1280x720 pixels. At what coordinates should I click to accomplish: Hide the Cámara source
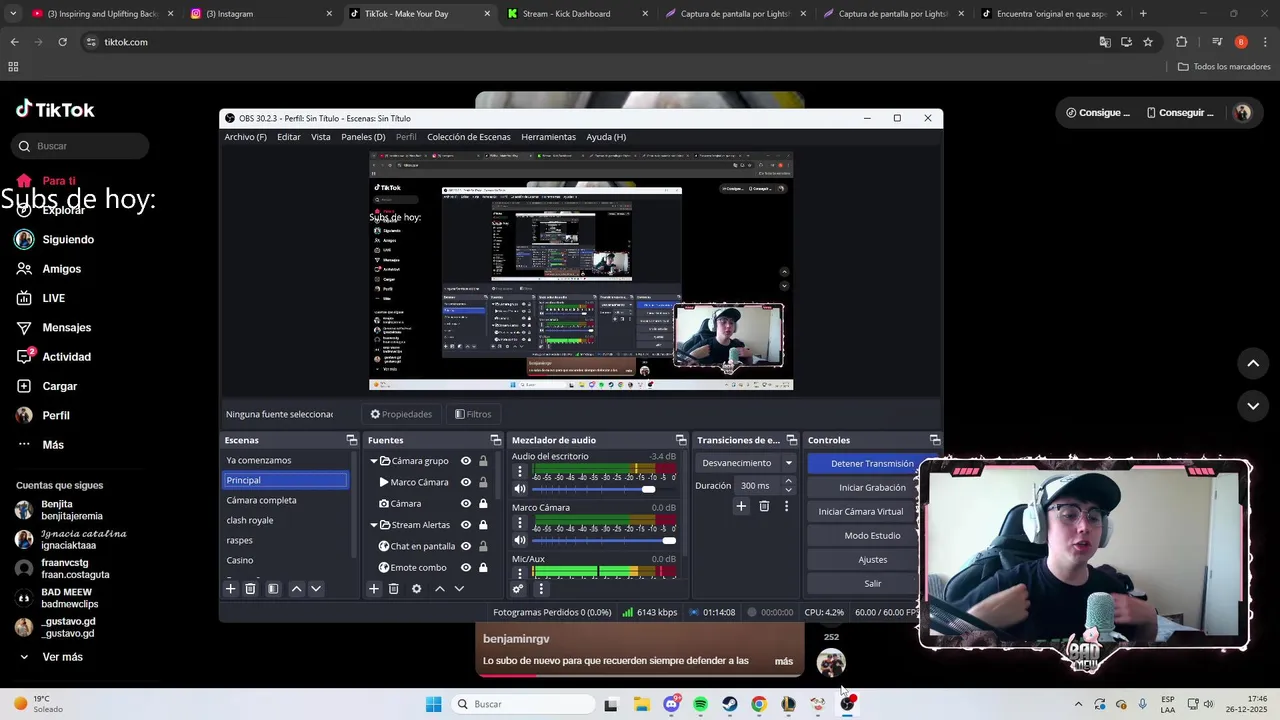(466, 503)
